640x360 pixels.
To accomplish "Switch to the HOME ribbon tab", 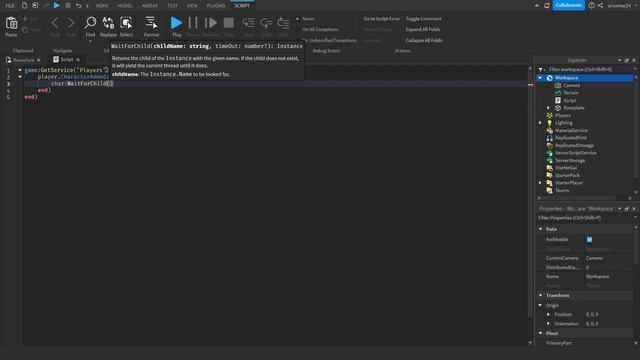I will tap(102, 6).
